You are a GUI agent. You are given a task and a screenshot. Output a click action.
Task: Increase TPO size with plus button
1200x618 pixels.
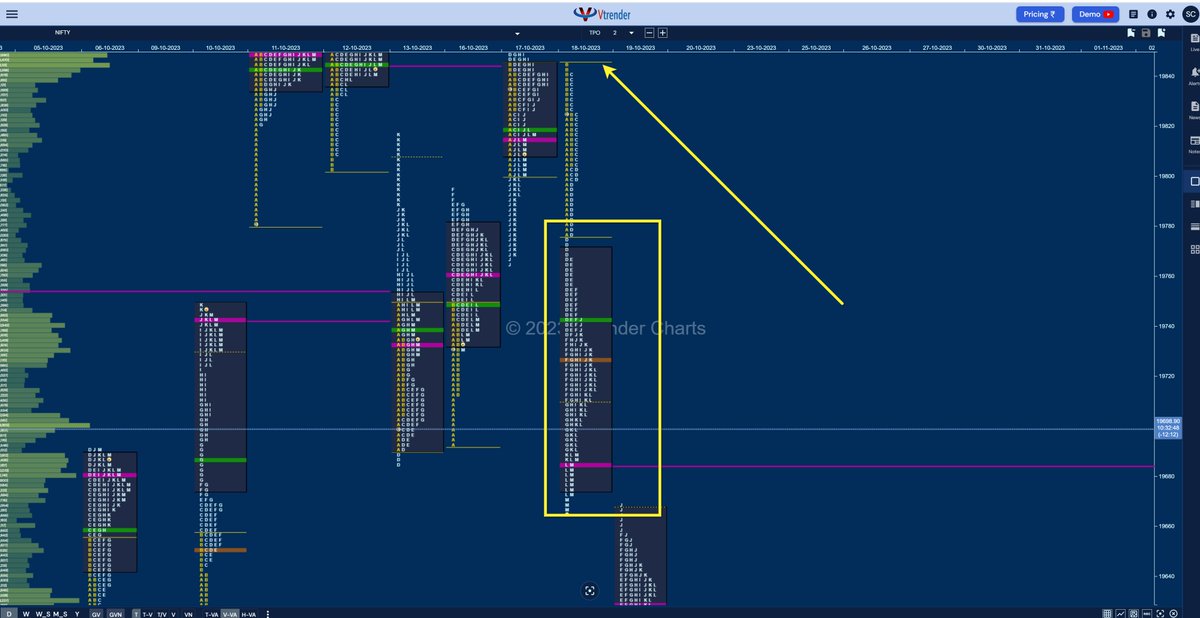pyautogui.click(x=662, y=33)
